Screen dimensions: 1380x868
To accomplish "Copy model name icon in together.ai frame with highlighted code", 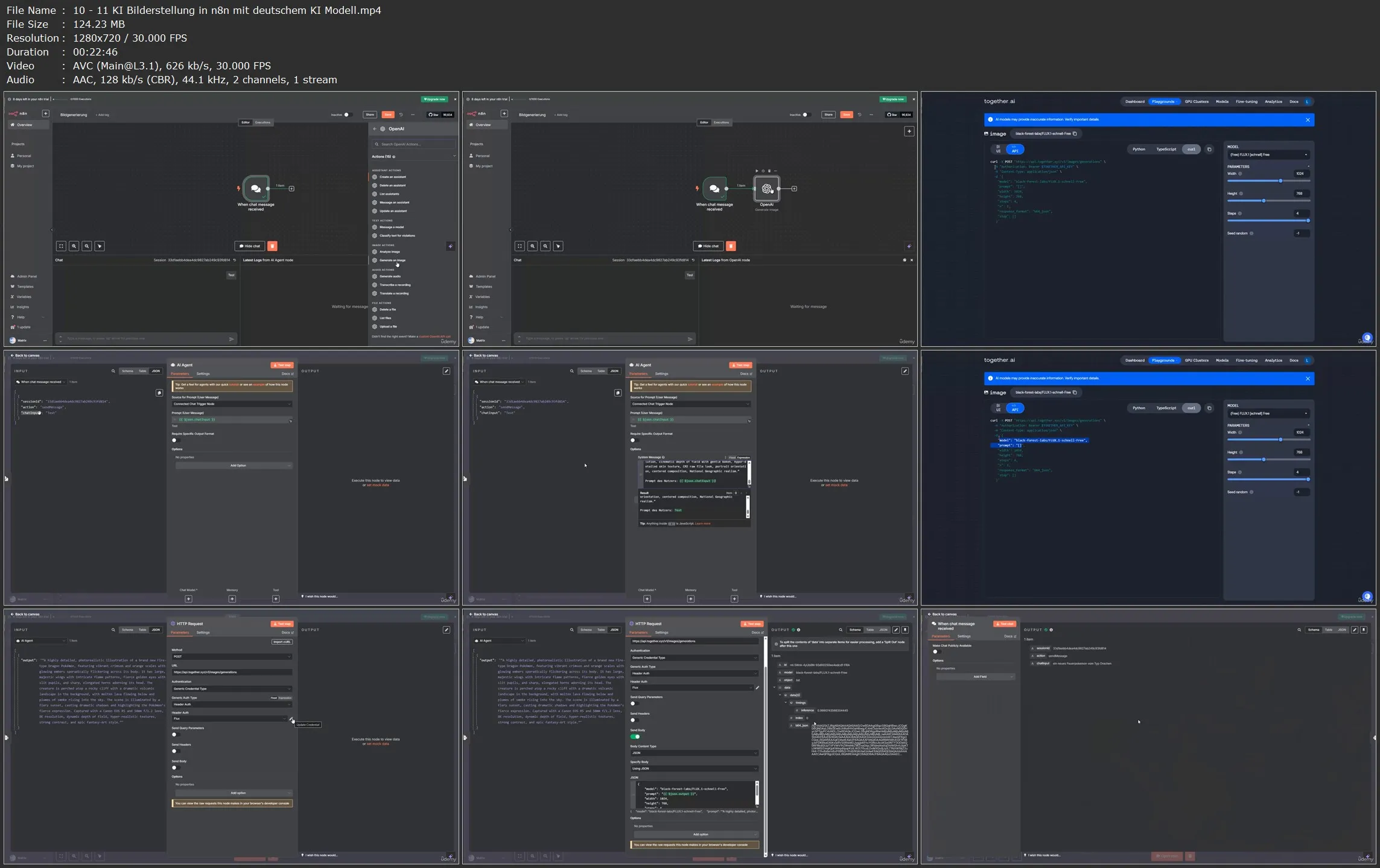I will pos(1075,393).
